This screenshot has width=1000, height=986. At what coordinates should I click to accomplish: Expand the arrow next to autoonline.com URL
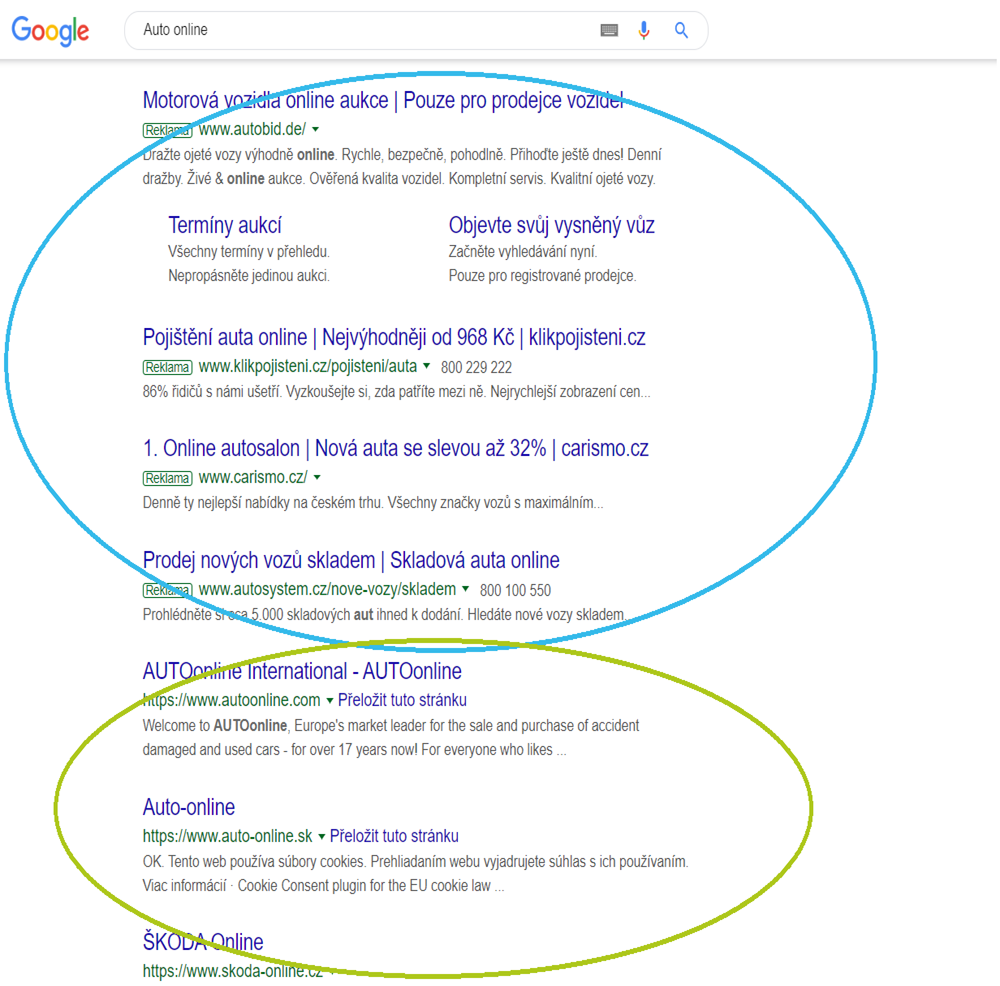(x=330, y=700)
